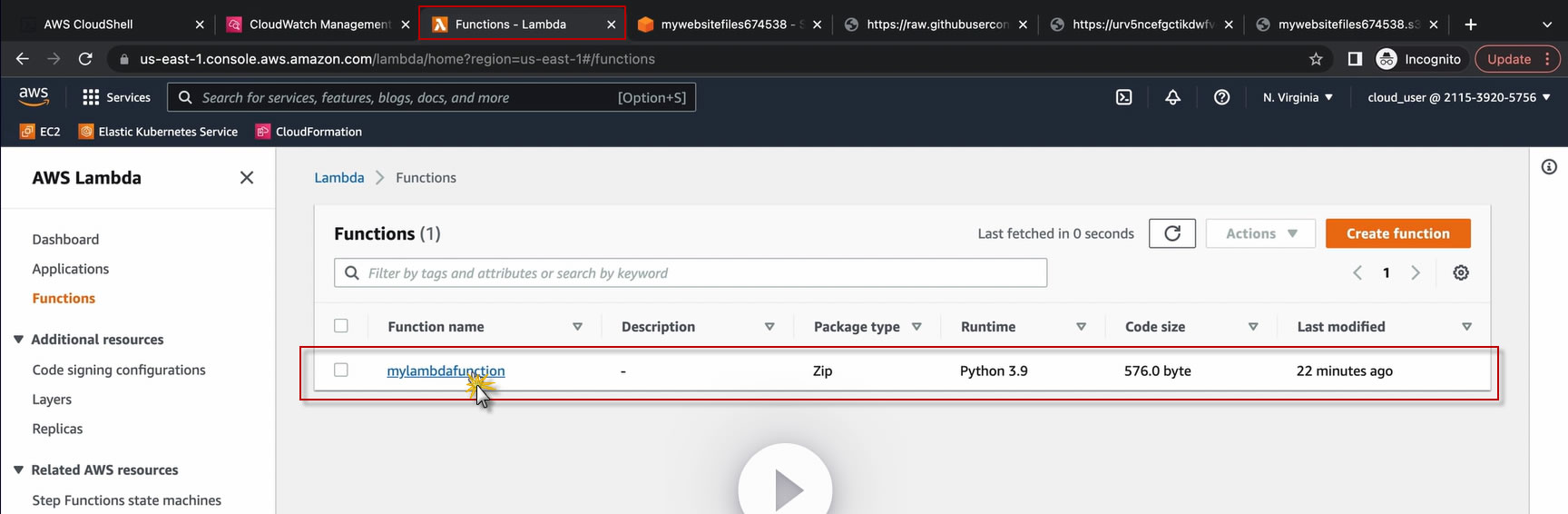Click Lambda breadcrumb link
Viewport: 1568px width, 514px height.
[x=339, y=178]
